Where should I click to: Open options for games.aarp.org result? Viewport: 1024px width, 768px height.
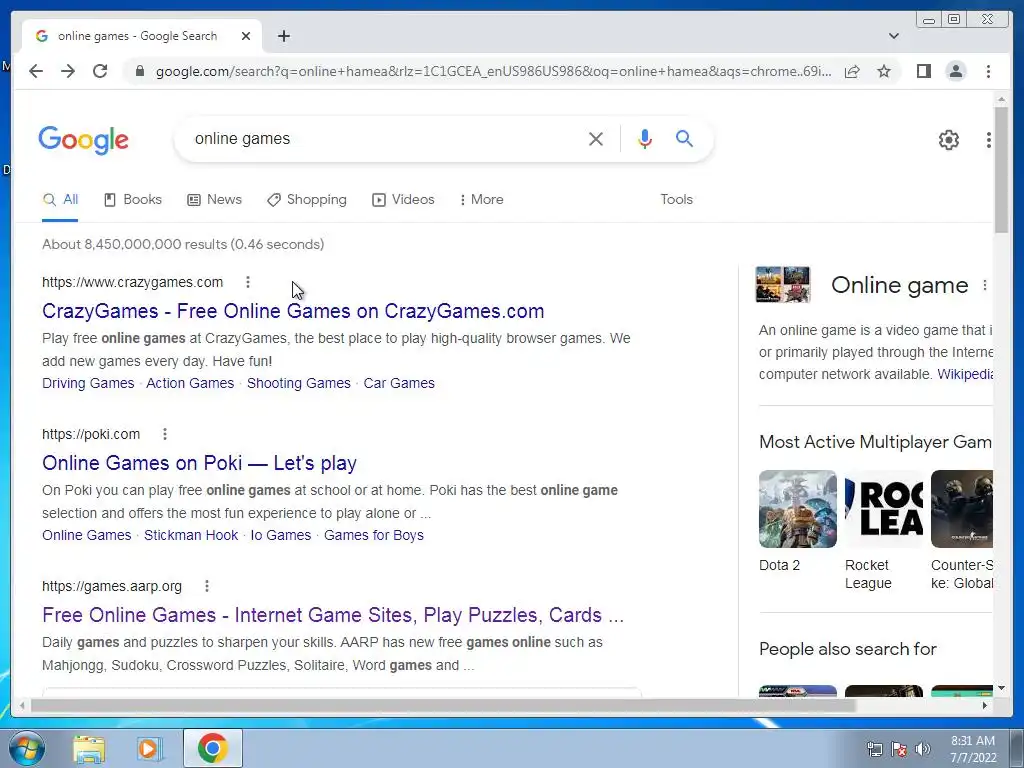point(206,586)
